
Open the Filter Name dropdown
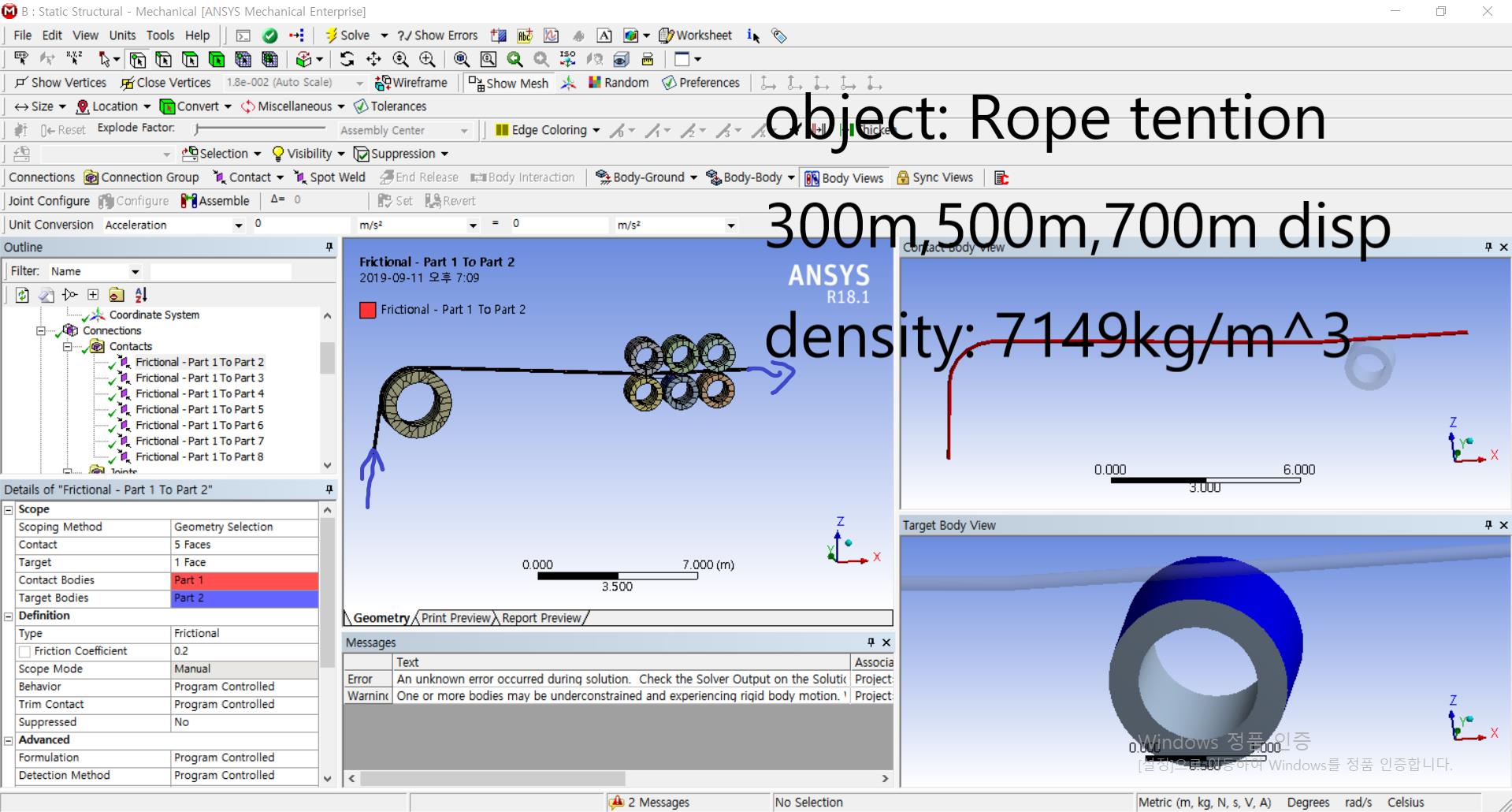coord(135,272)
